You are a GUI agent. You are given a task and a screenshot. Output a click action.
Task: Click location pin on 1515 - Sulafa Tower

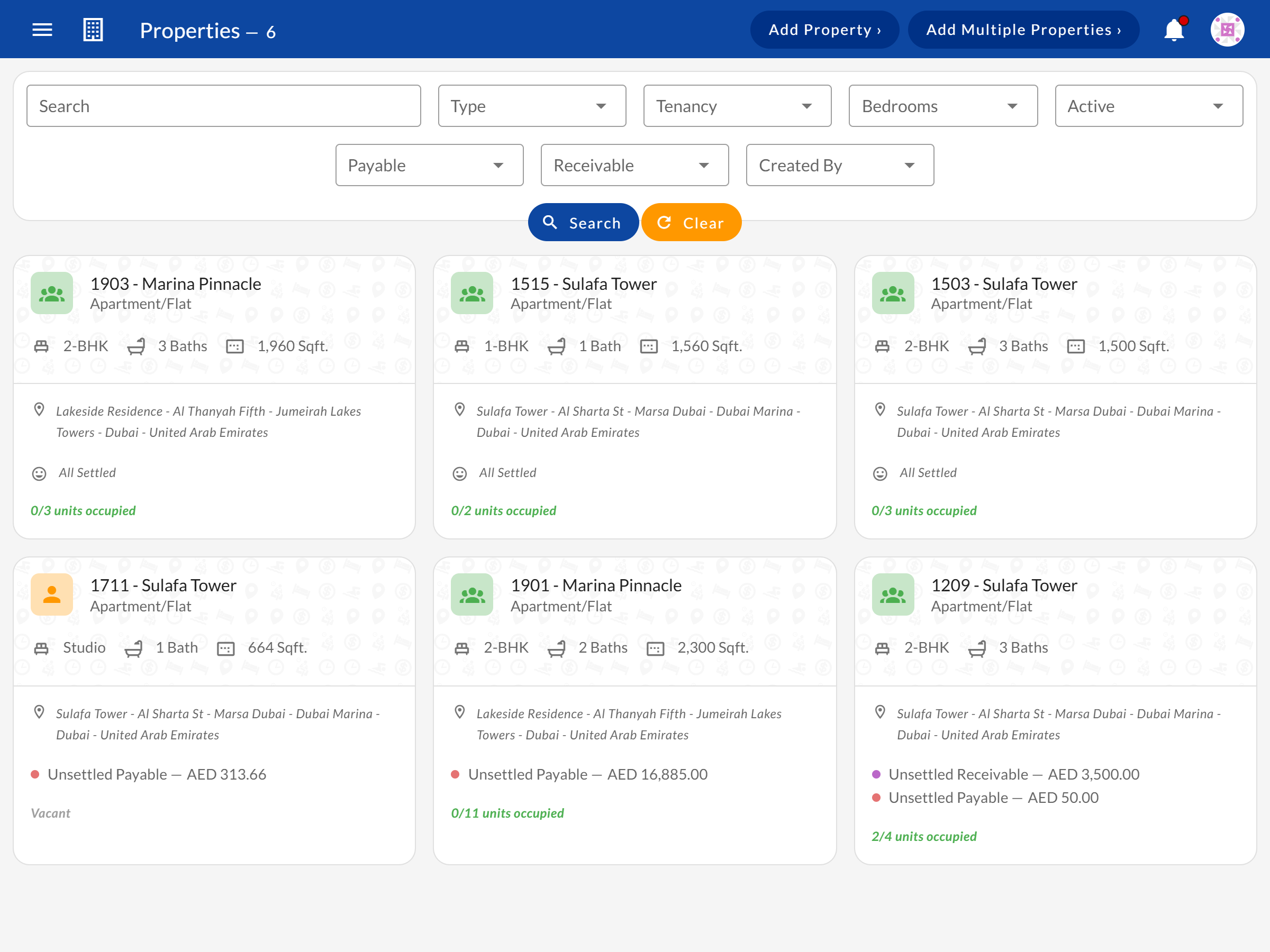[x=459, y=410]
